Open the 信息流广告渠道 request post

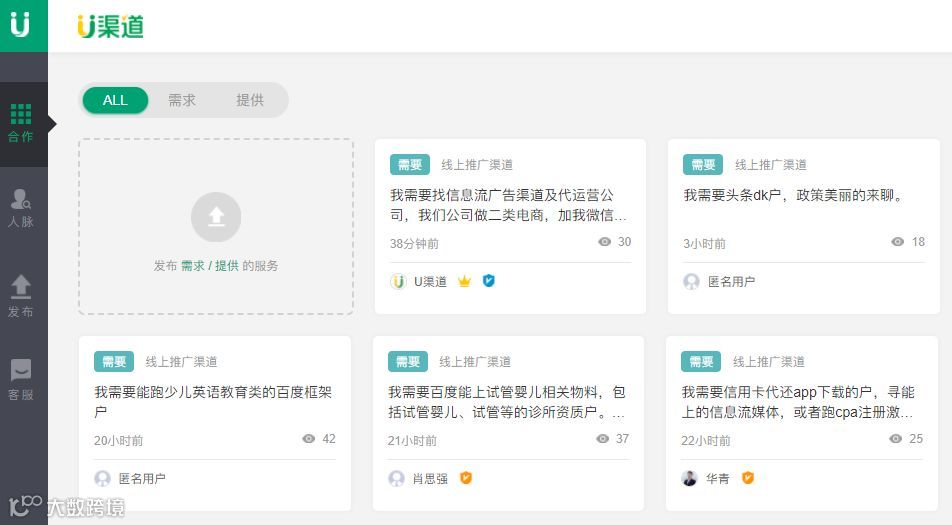(509, 205)
